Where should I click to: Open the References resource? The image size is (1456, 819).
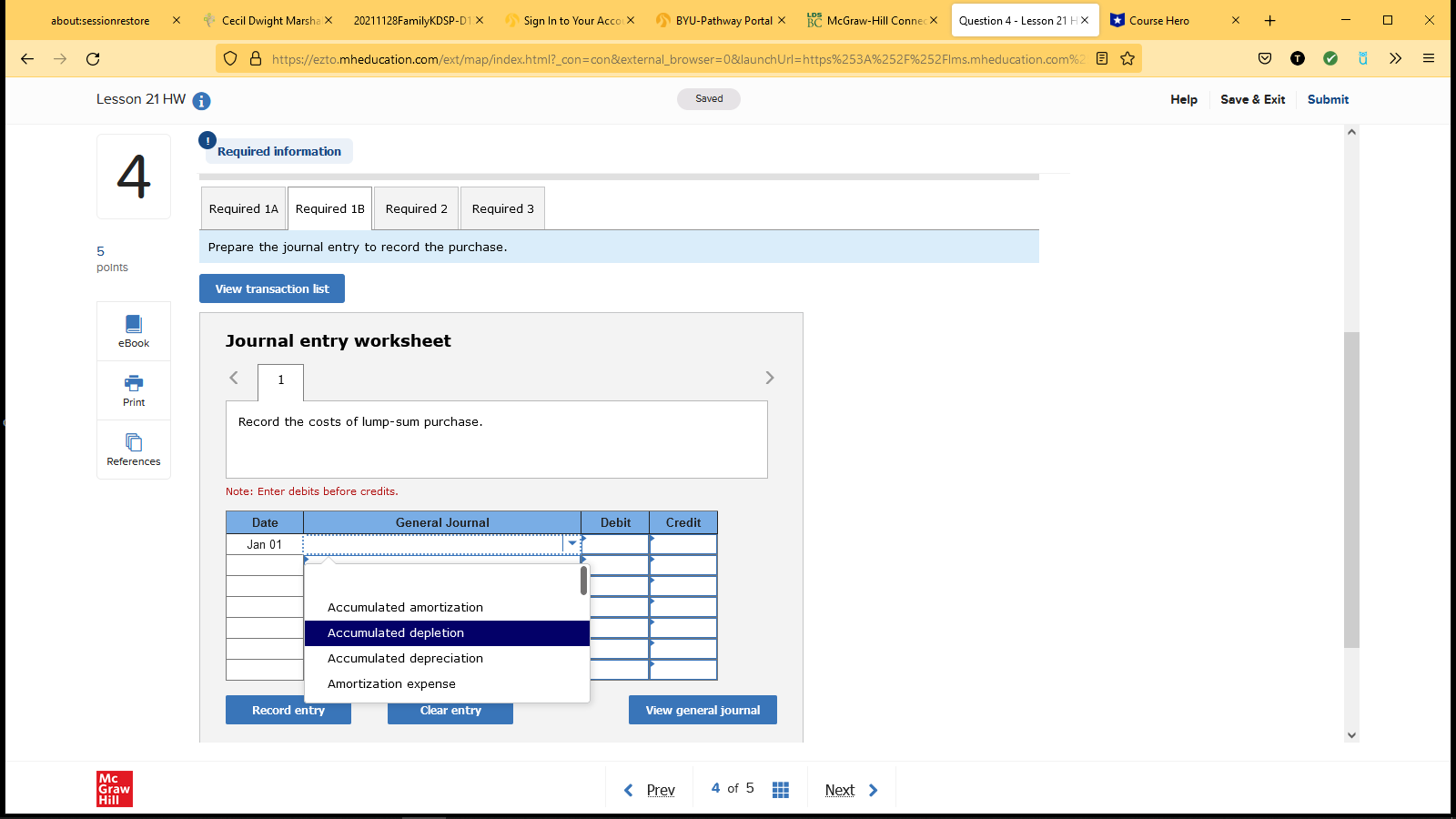134,450
